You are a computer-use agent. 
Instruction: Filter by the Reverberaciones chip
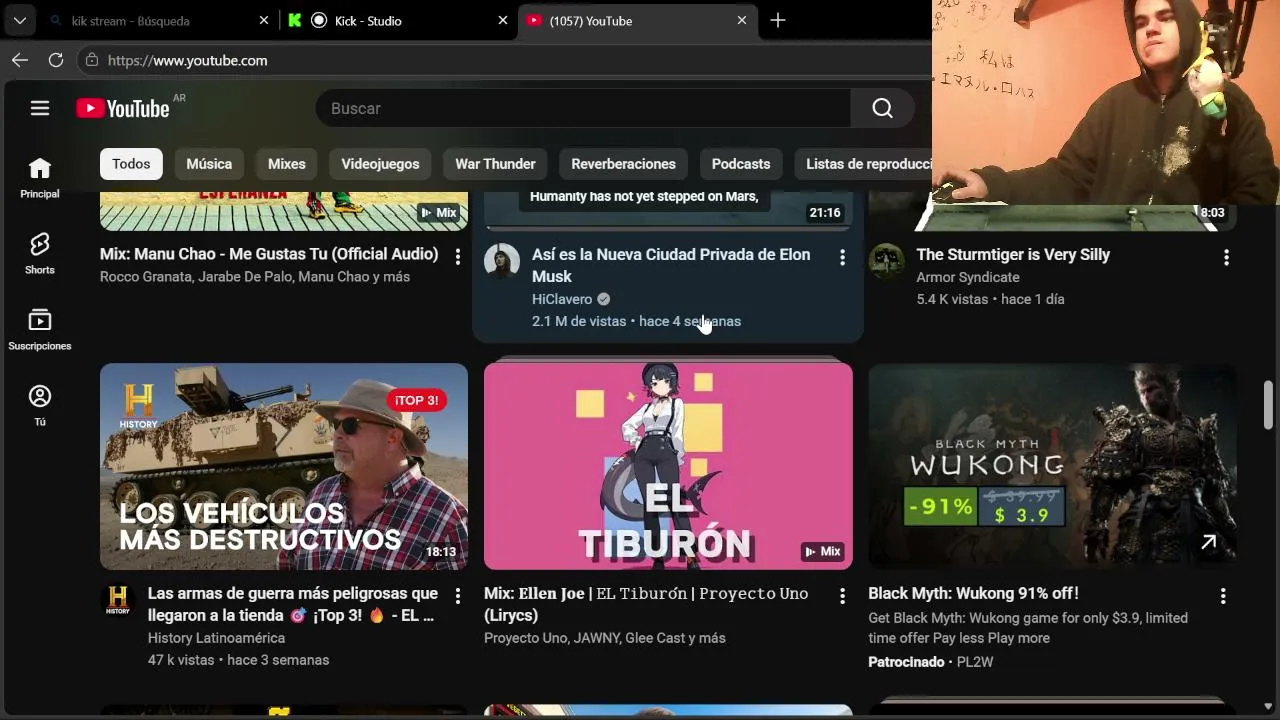click(x=623, y=164)
